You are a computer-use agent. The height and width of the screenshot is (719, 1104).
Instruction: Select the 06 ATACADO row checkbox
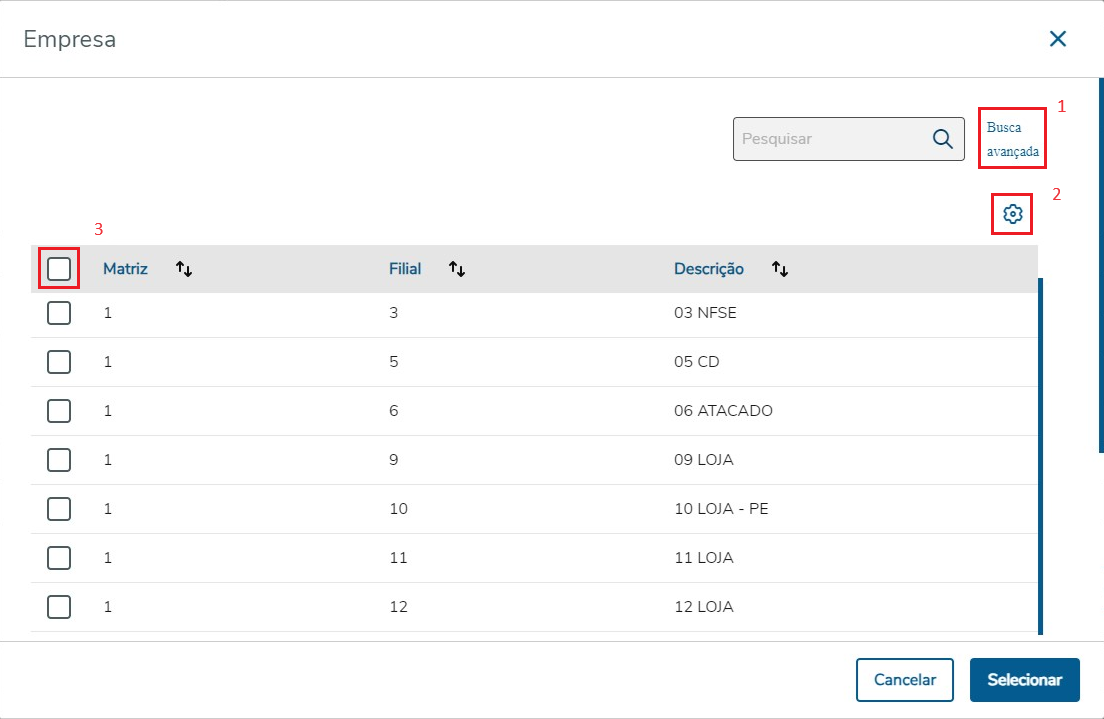point(59,411)
